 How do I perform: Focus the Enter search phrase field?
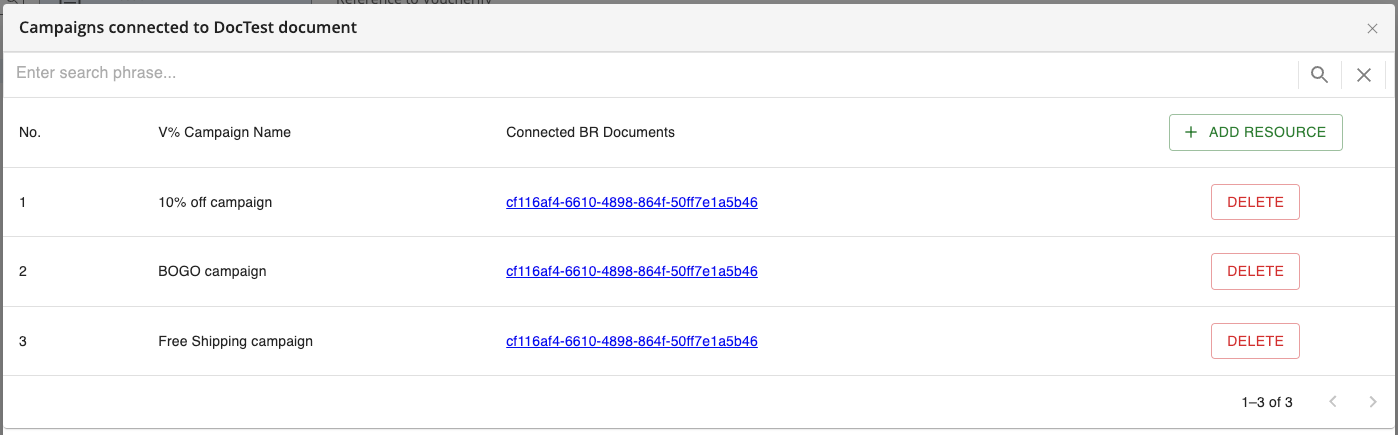[x=650, y=74]
